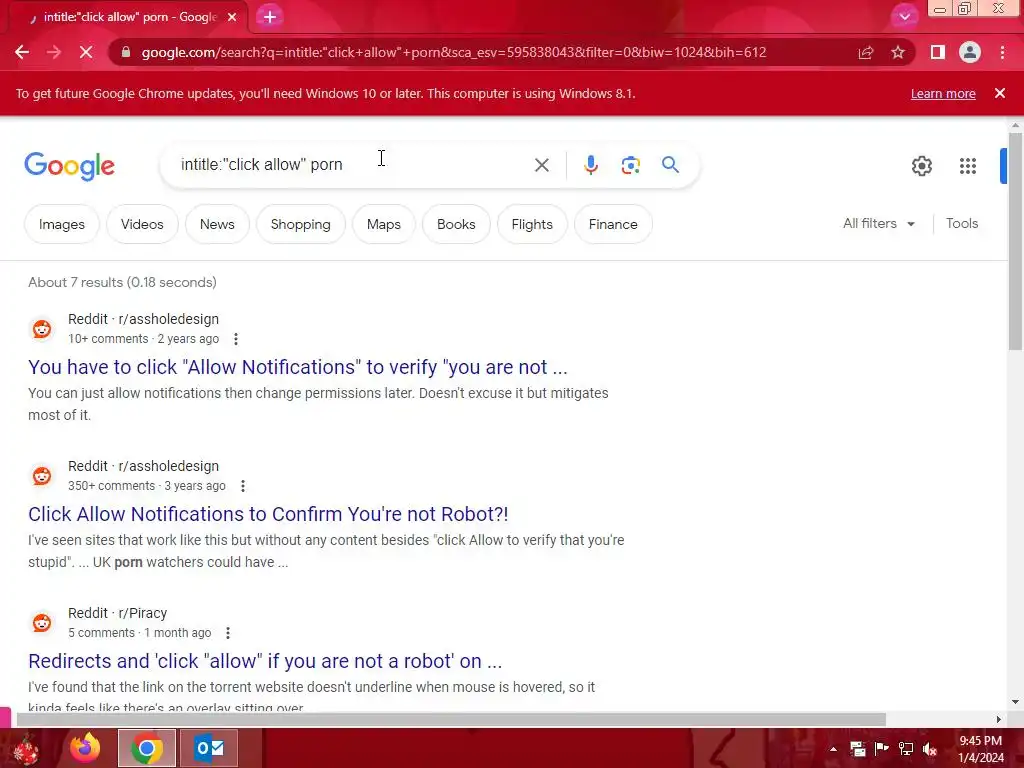This screenshot has height=768, width=1024.
Task: Open the network tray icon
Action: point(906,749)
